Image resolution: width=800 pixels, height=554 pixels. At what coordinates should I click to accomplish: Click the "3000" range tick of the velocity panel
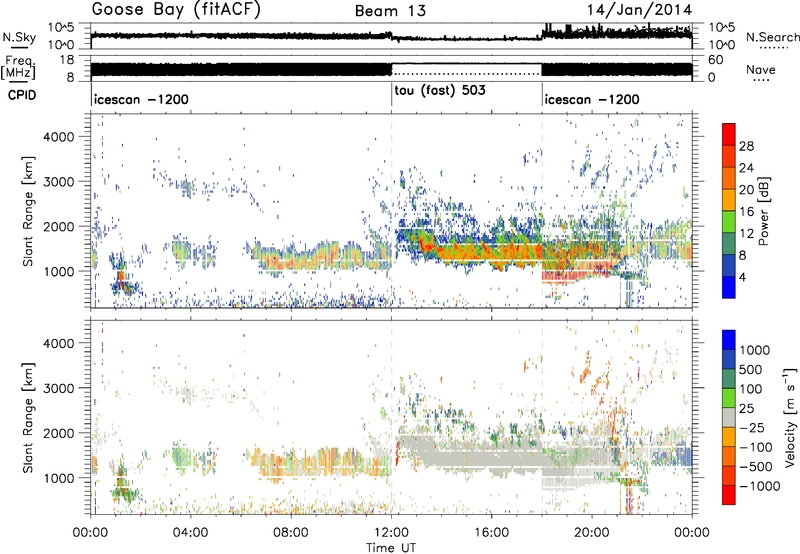59,388
